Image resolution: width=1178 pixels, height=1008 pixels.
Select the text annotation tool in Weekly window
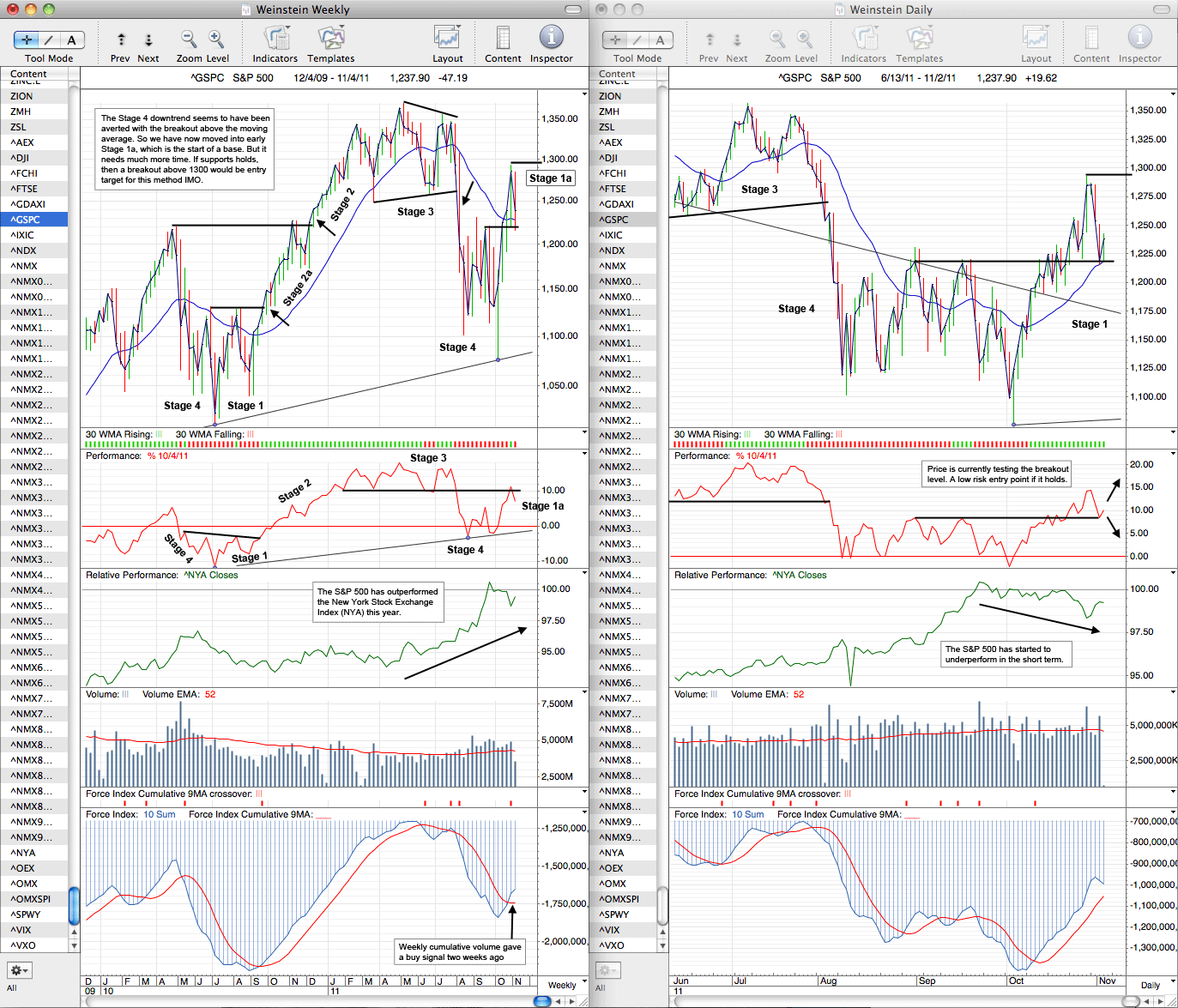click(x=72, y=39)
